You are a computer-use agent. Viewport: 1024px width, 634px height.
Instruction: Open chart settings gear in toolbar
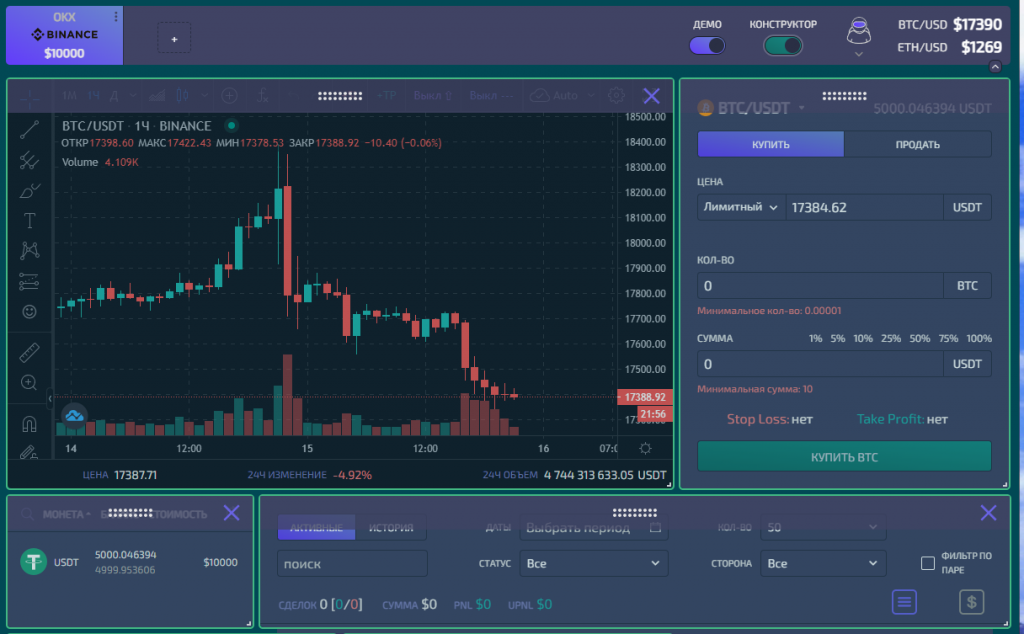pyautogui.click(x=616, y=96)
